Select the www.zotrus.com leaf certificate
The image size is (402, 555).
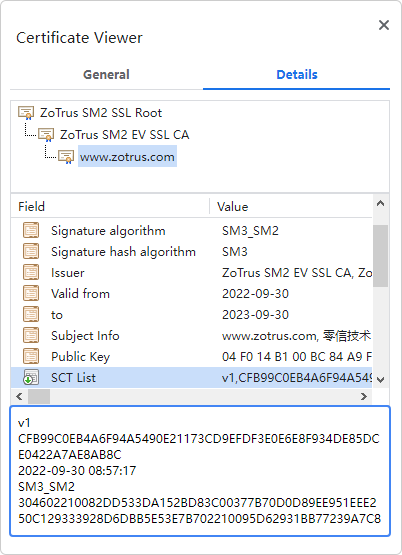click(x=127, y=156)
